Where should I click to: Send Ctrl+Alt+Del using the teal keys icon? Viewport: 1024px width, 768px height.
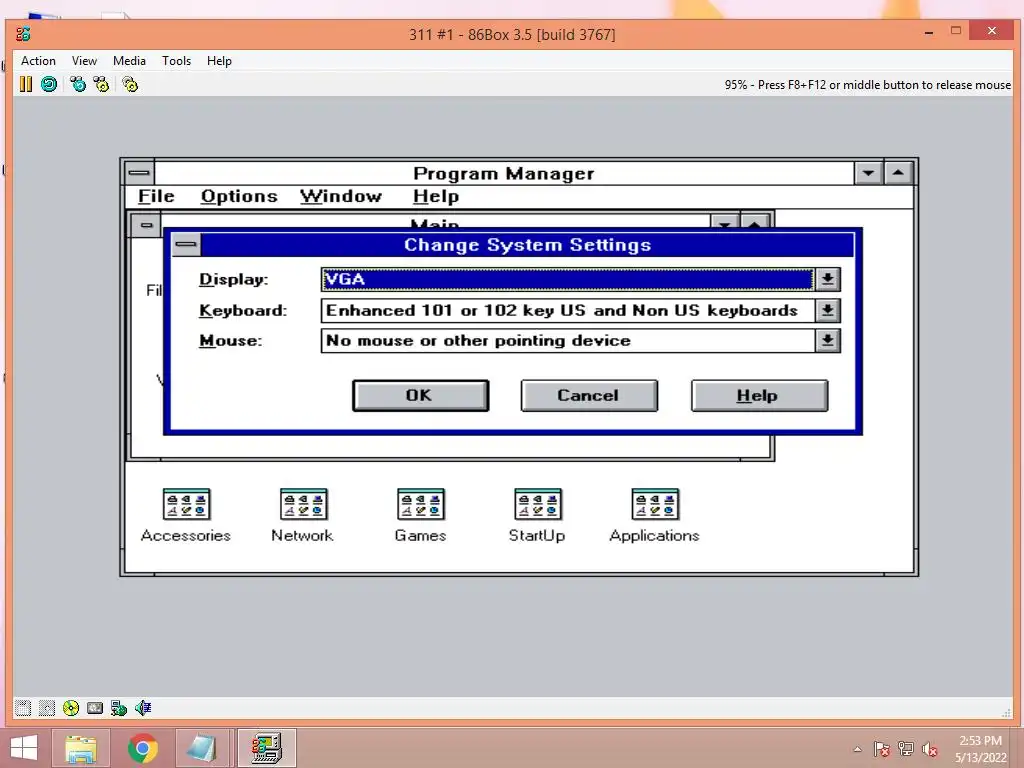tap(78, 84)
